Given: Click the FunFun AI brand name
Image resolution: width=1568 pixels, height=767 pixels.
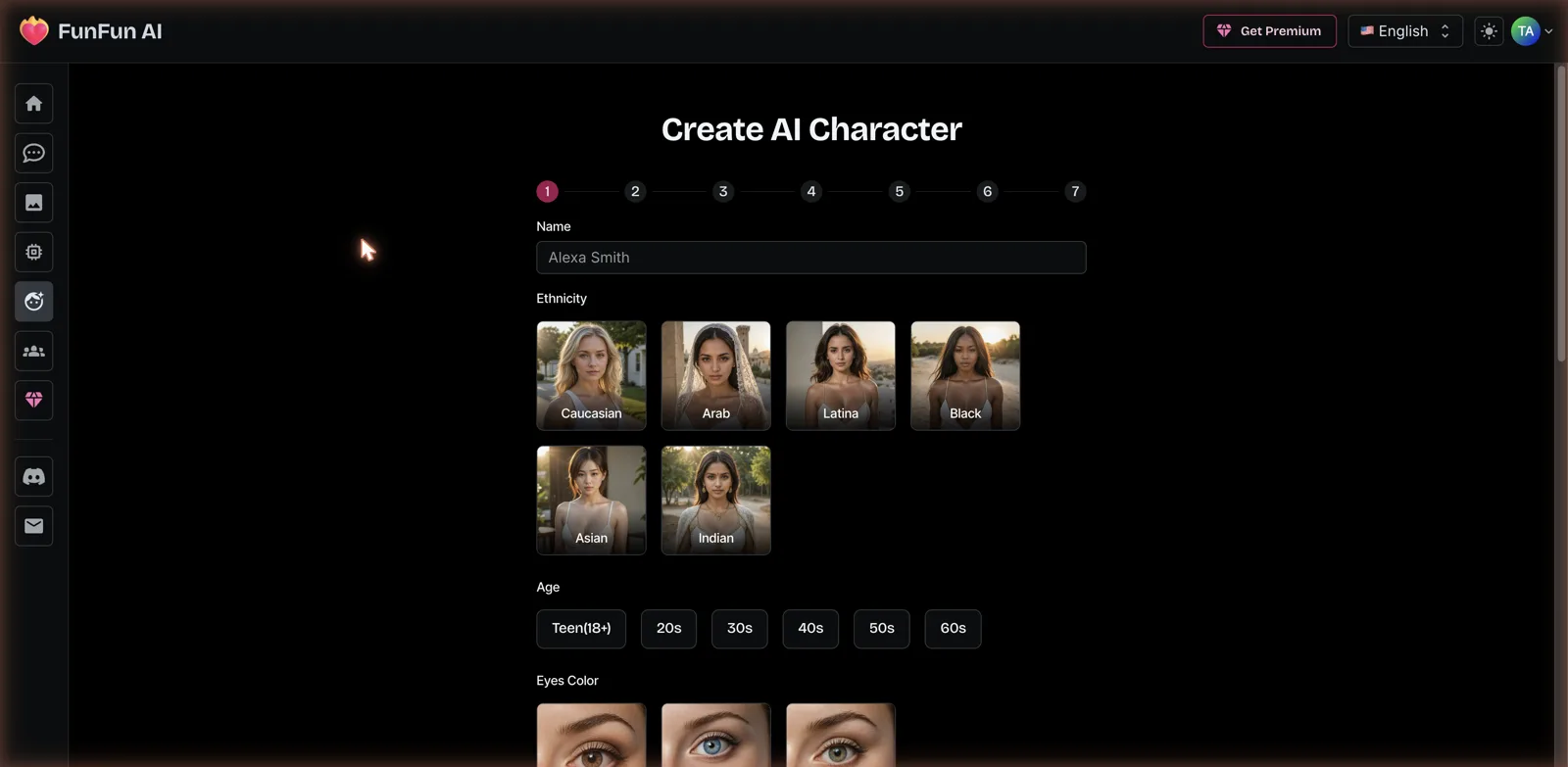Looking at the screenshot, I should click(110, 31).
